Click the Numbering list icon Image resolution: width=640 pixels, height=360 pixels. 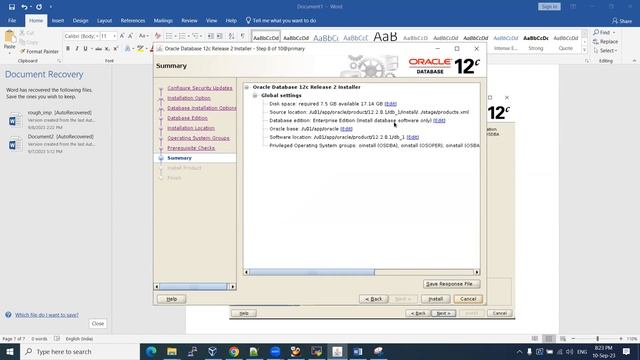click(x=182, y=36)
